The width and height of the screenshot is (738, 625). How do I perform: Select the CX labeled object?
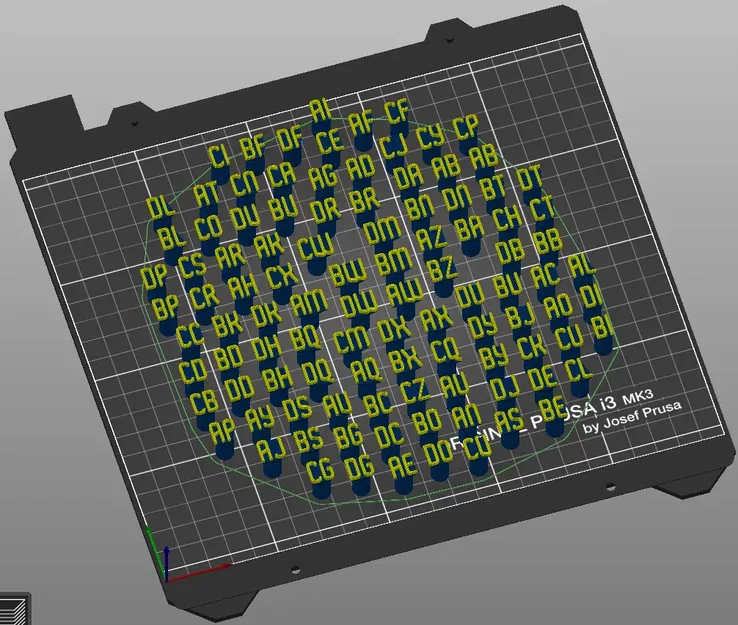pyautogui.click(x=282, y=278)
